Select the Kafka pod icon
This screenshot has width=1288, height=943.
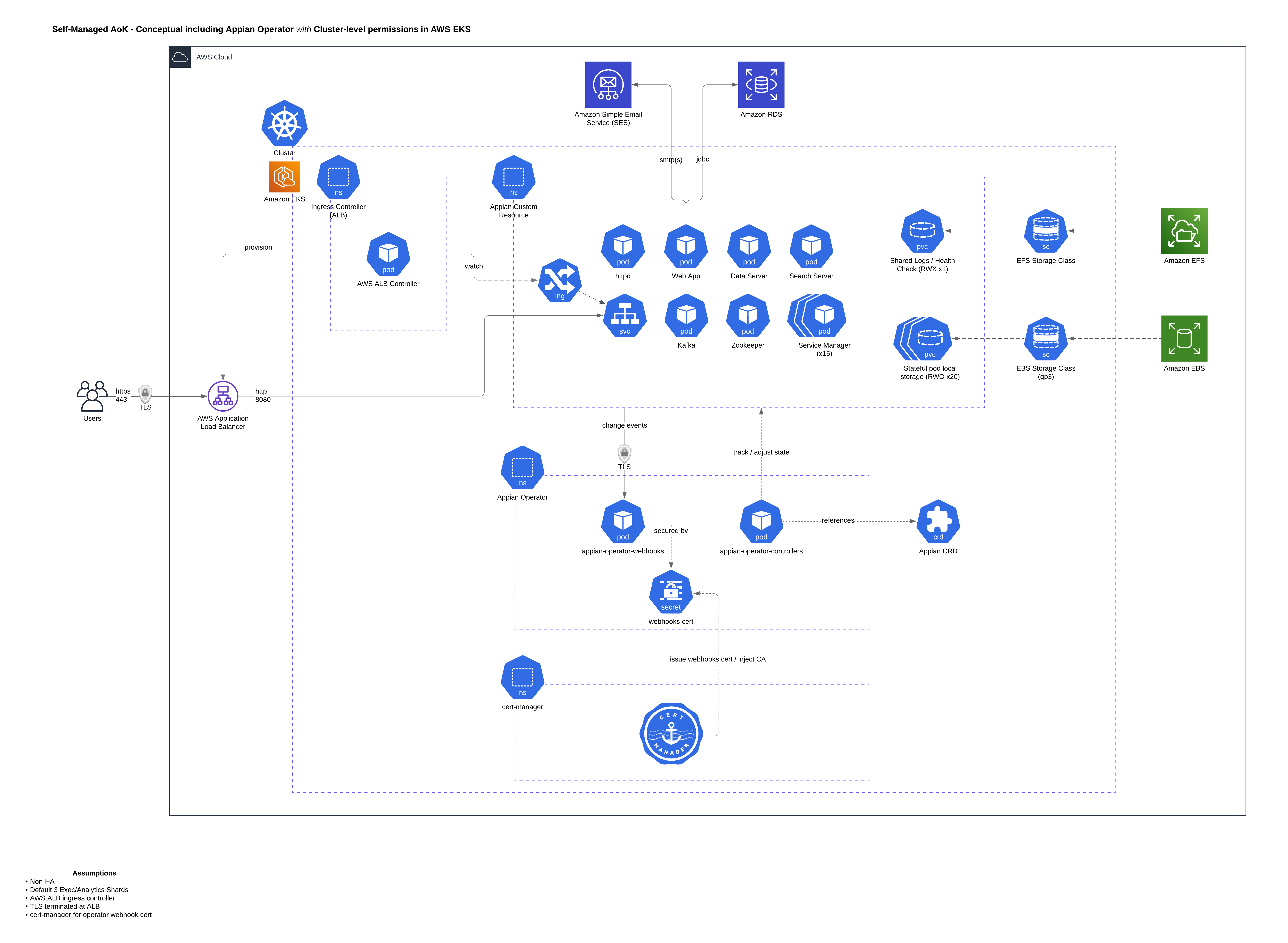coord(686,316)
